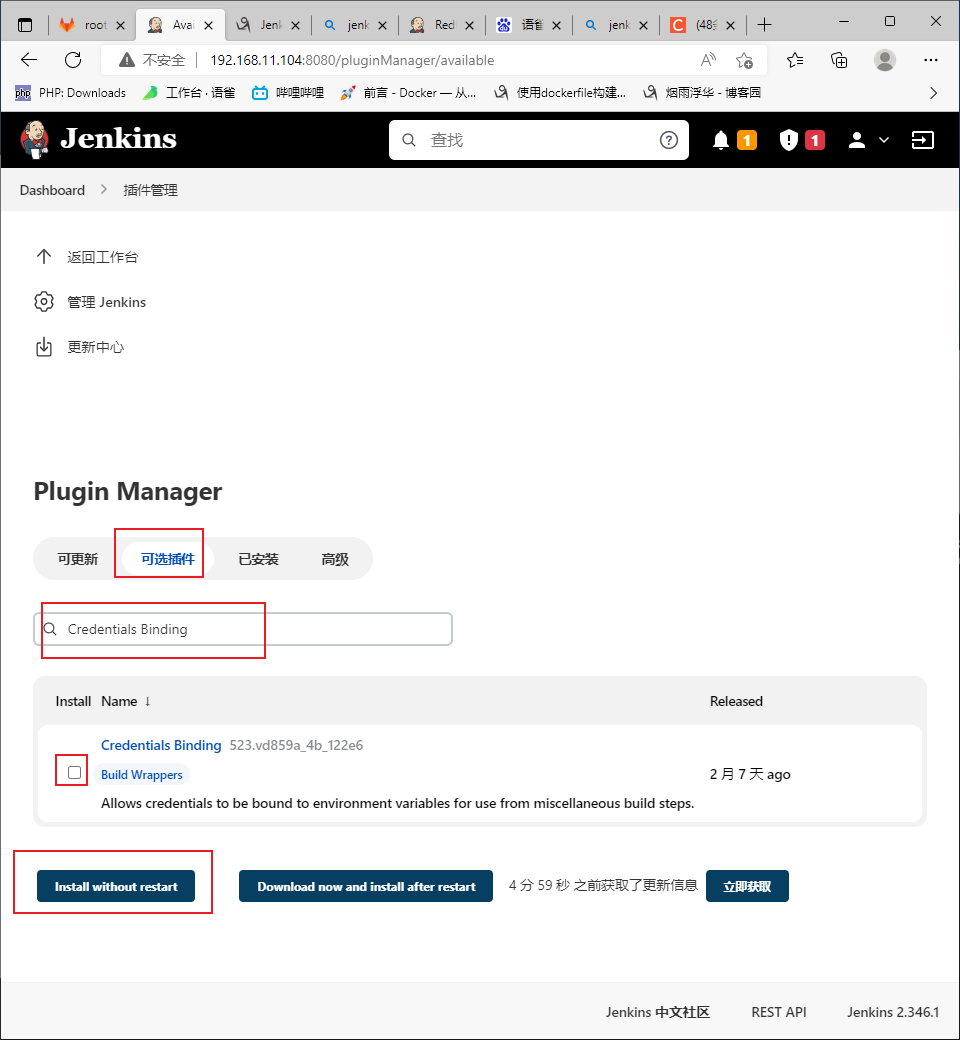
Task: Open the Credentials Binding plugin link
Action: 161,746
